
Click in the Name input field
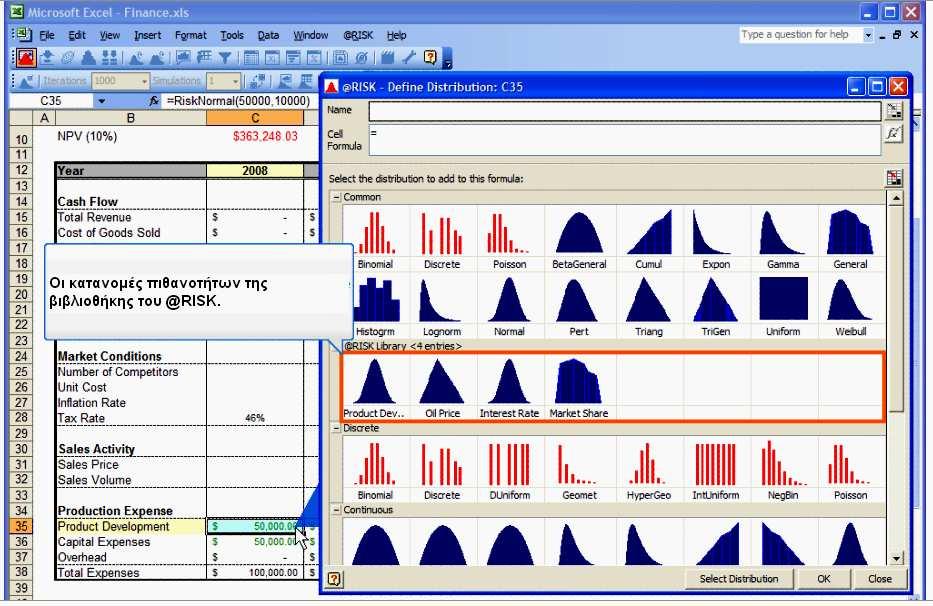tap(625, 111)
